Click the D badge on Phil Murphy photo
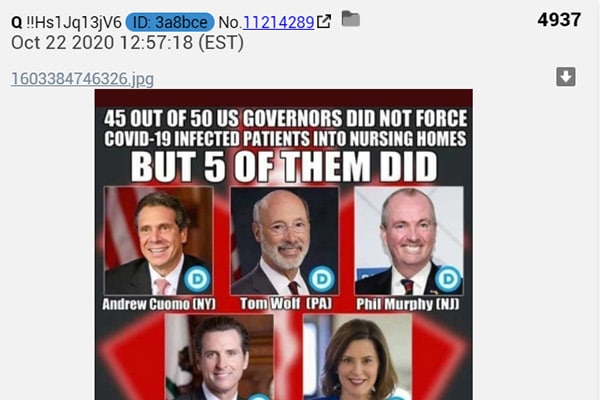The image size is (600, 400). 448,278
